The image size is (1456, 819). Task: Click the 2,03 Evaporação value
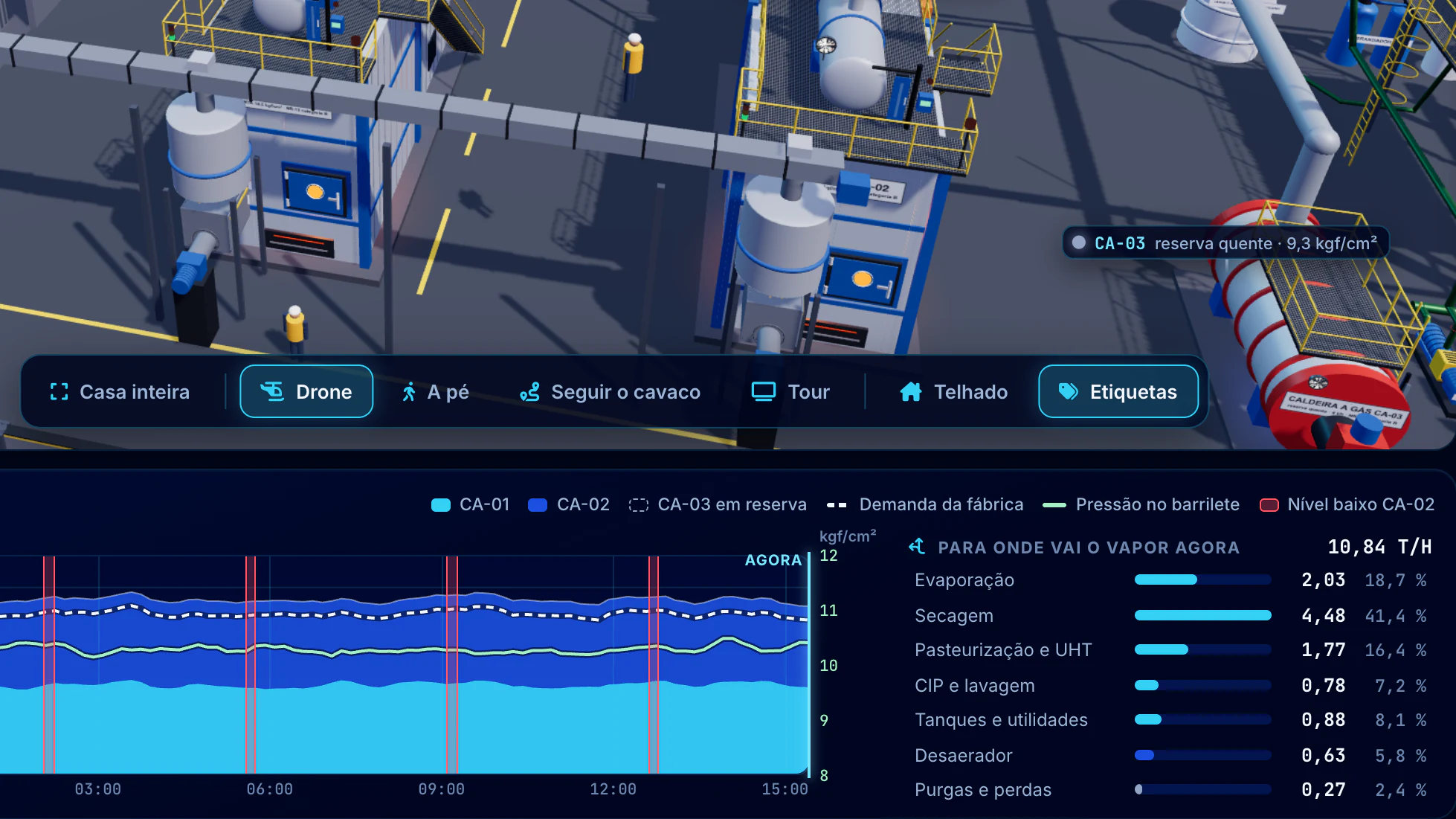point(1323,579)
